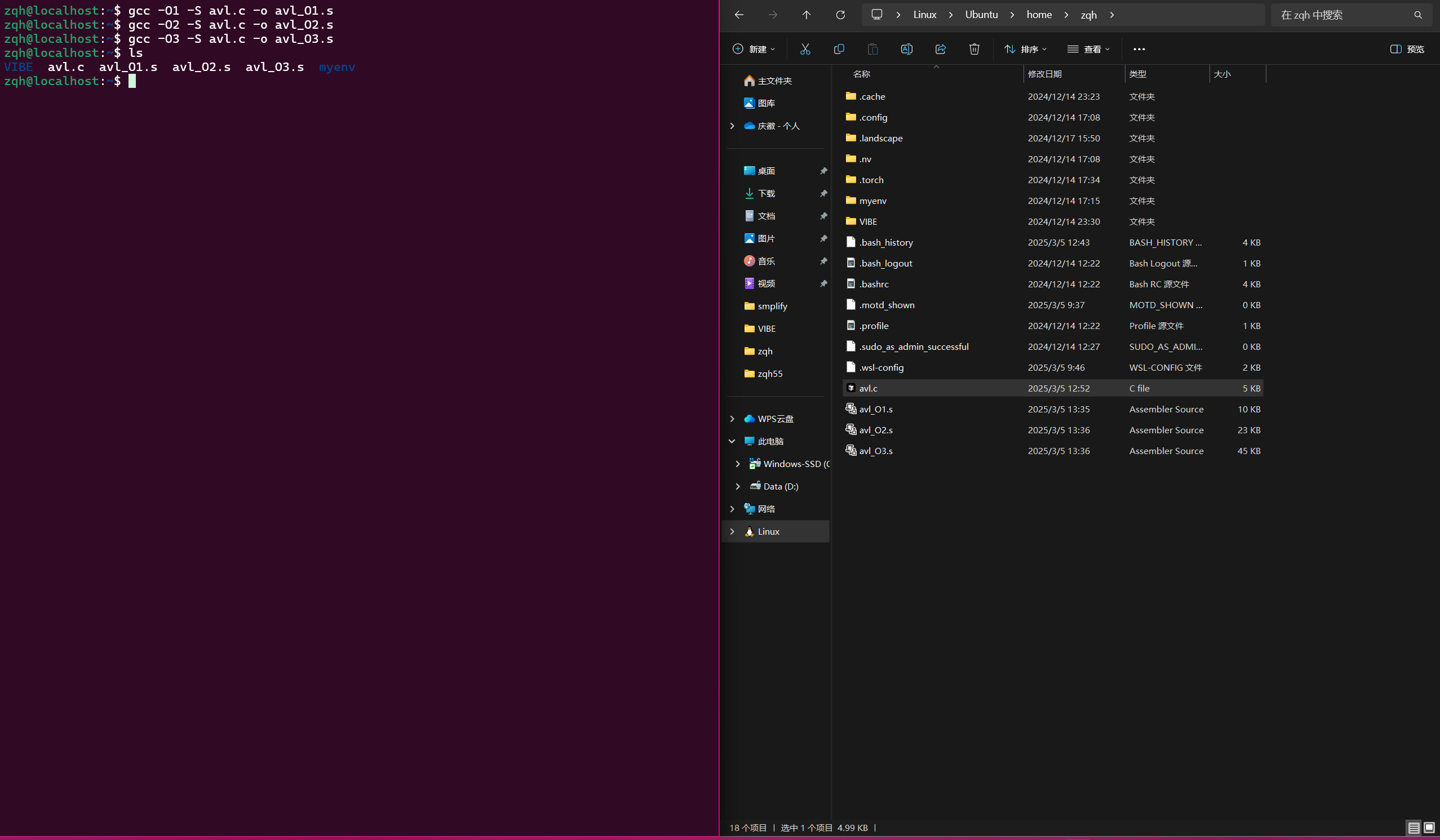Click the Copy icon in toolbar
The height and width of the screenshot is (840, 1440).
[839, 49]
